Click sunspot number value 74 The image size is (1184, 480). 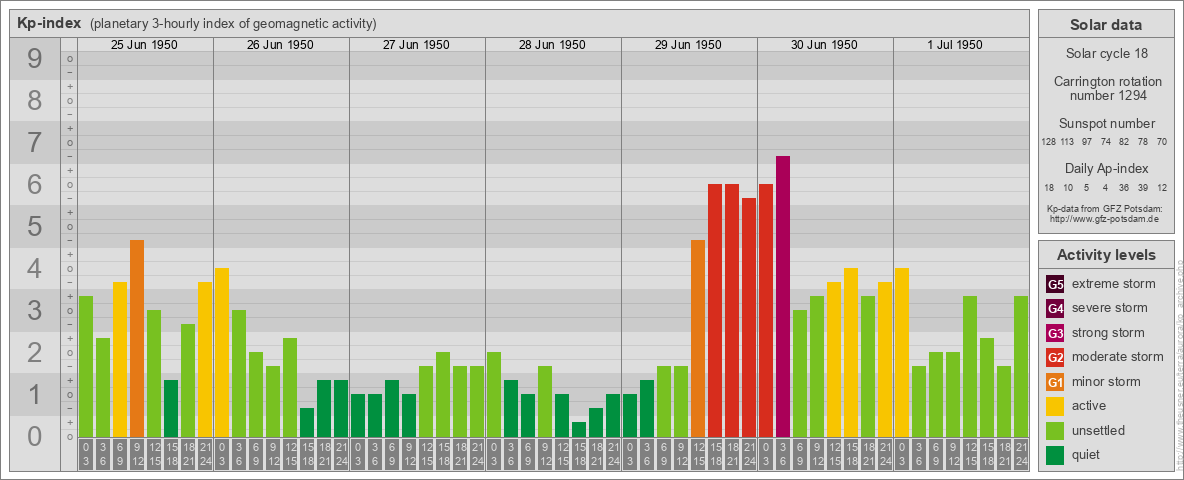(1105, 142)
